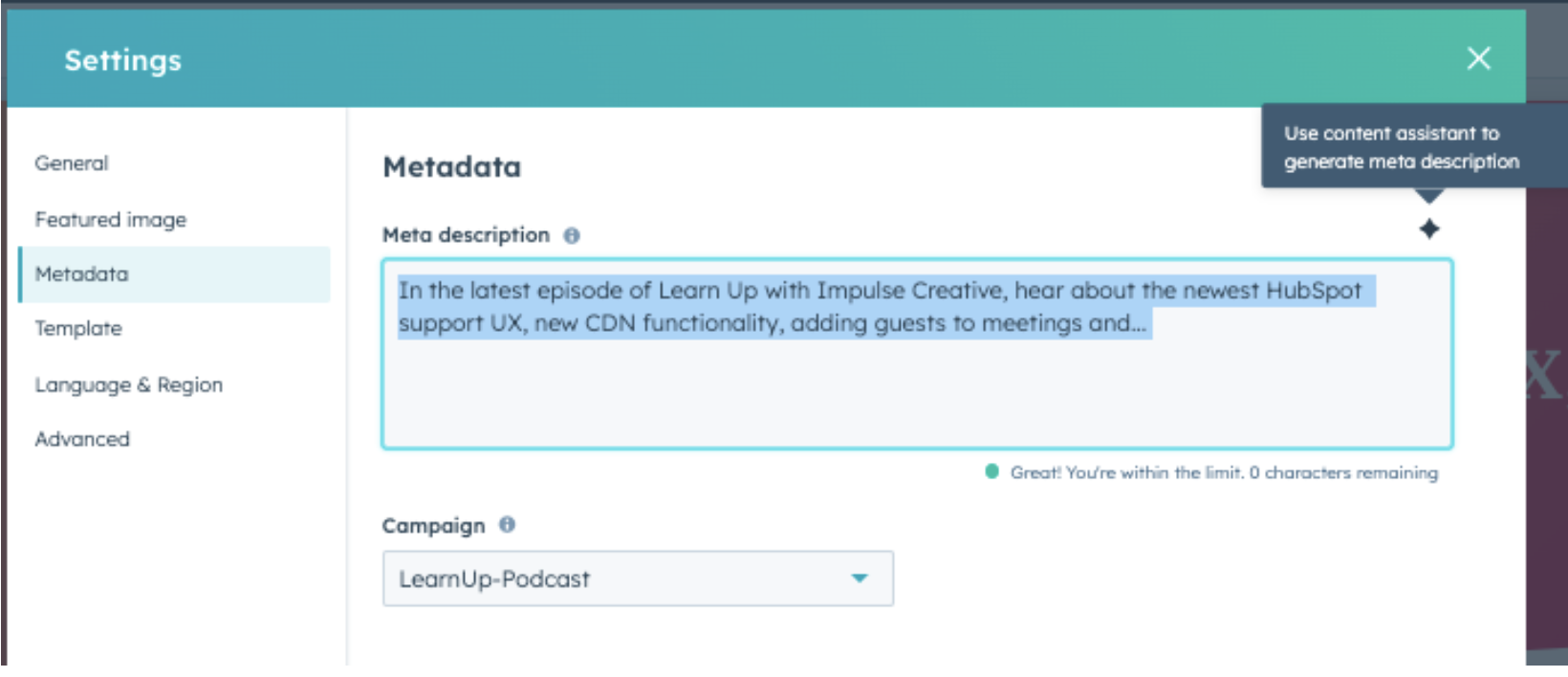
Task: Close the Settings dialog
Action: [x=1479, y=58]
